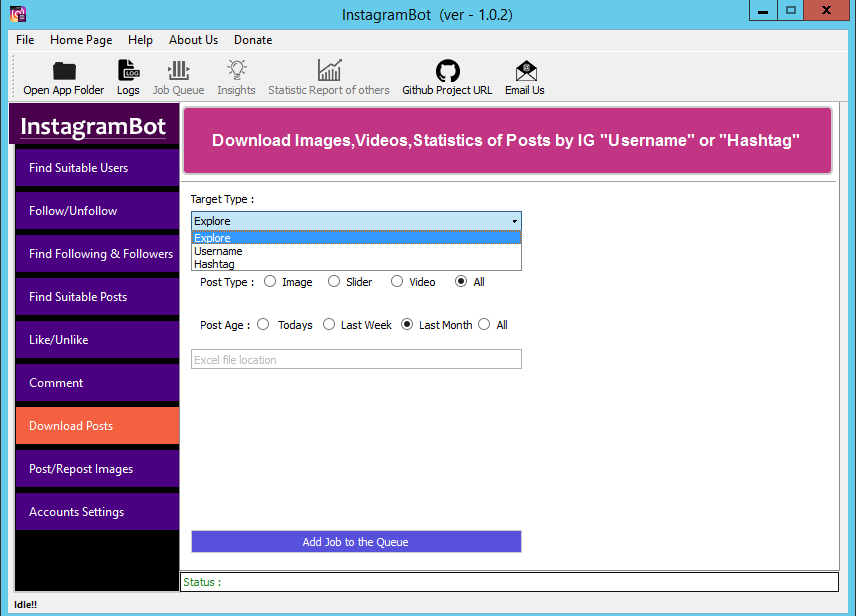Select Video post type radio button
This screenshot has height=616, width=856.
click(x=397, y=281)
